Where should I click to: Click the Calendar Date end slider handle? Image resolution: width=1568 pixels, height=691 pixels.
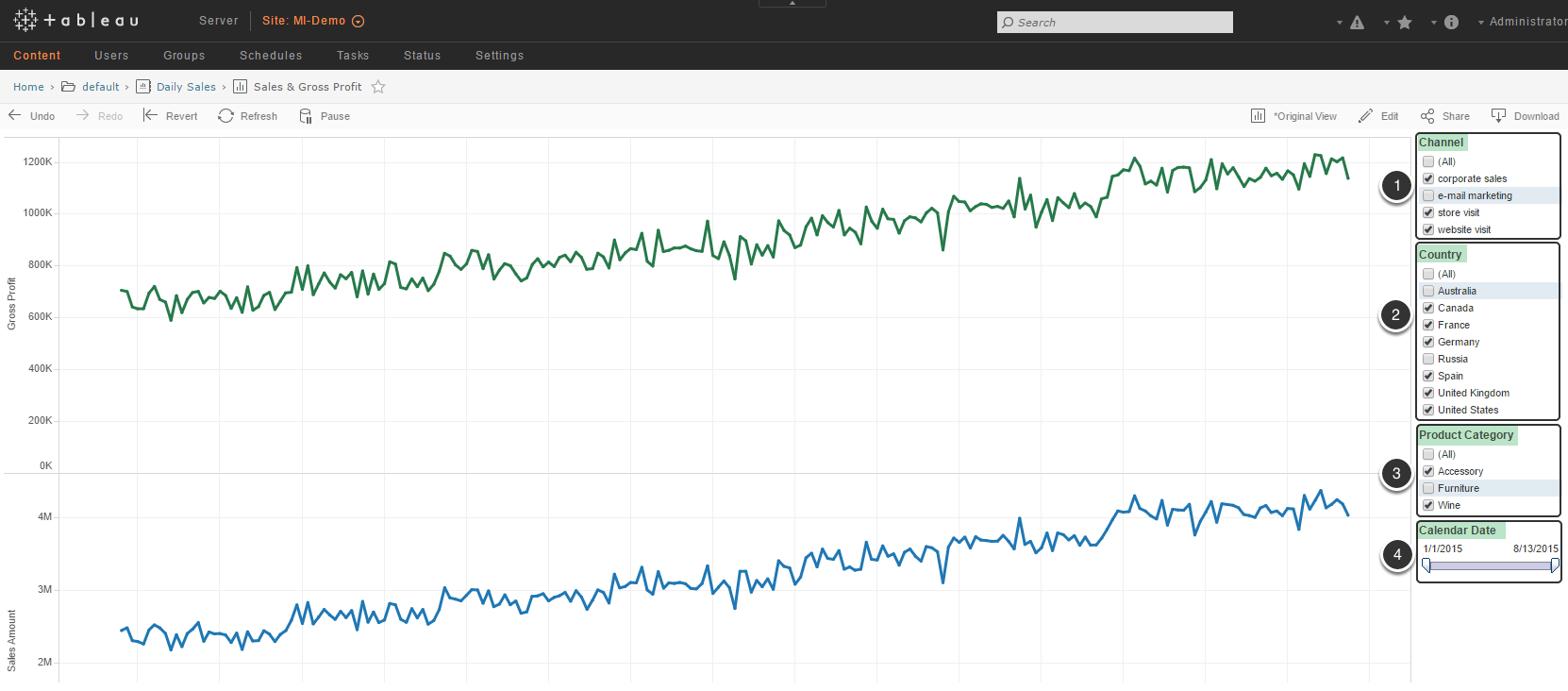point(1555,565)
